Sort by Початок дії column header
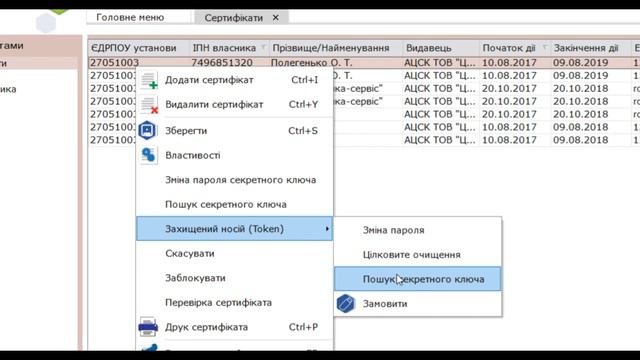 click(509, 48)
